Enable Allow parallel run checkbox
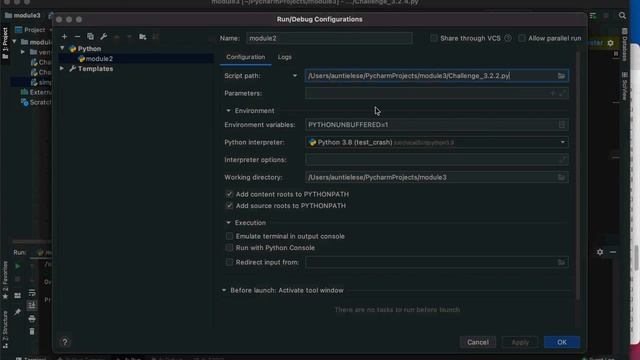The image size is (640, 360). pyautogui.click(x=522, y=38)
